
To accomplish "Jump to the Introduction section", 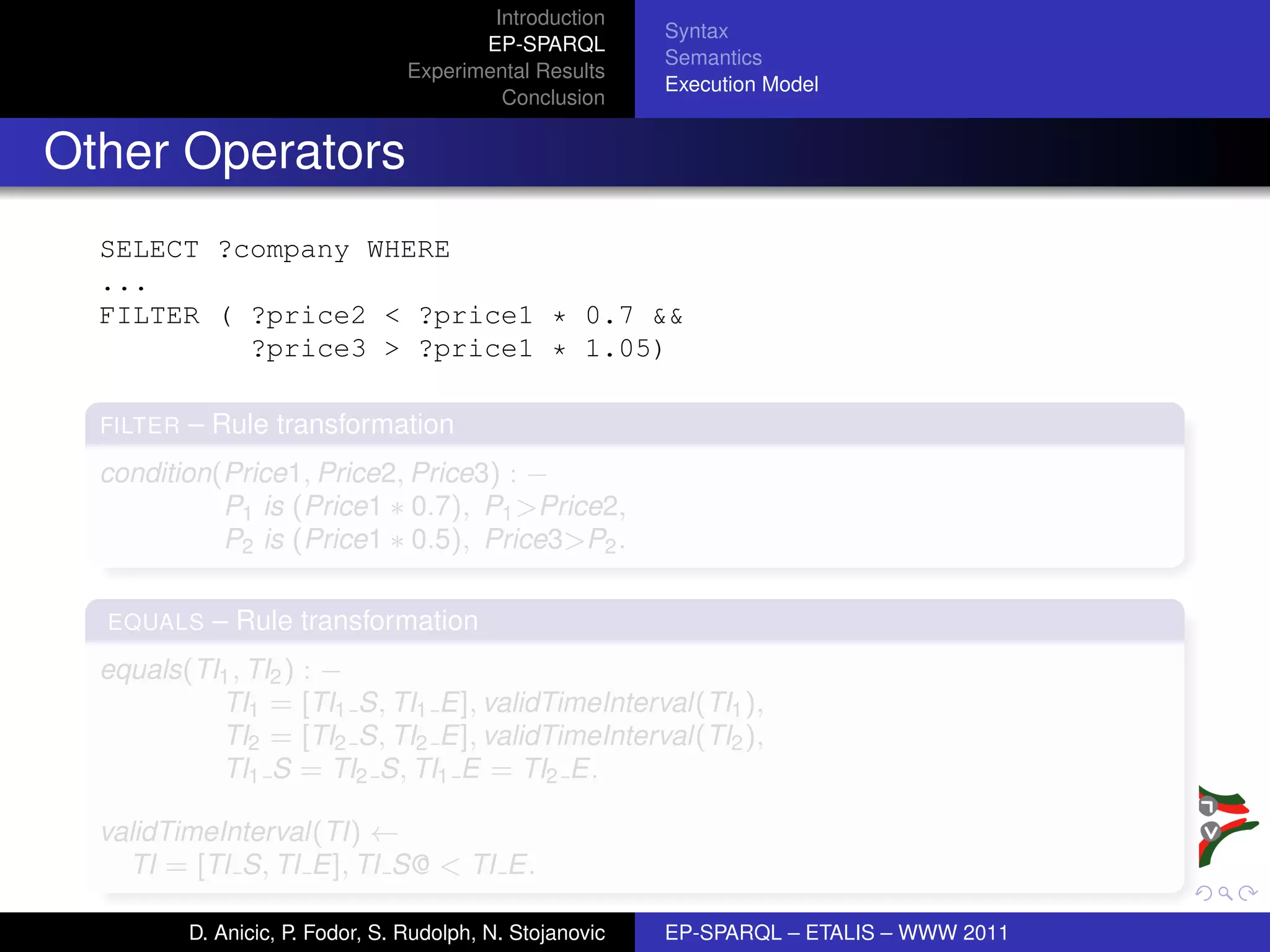I will (x=550, y=17).
